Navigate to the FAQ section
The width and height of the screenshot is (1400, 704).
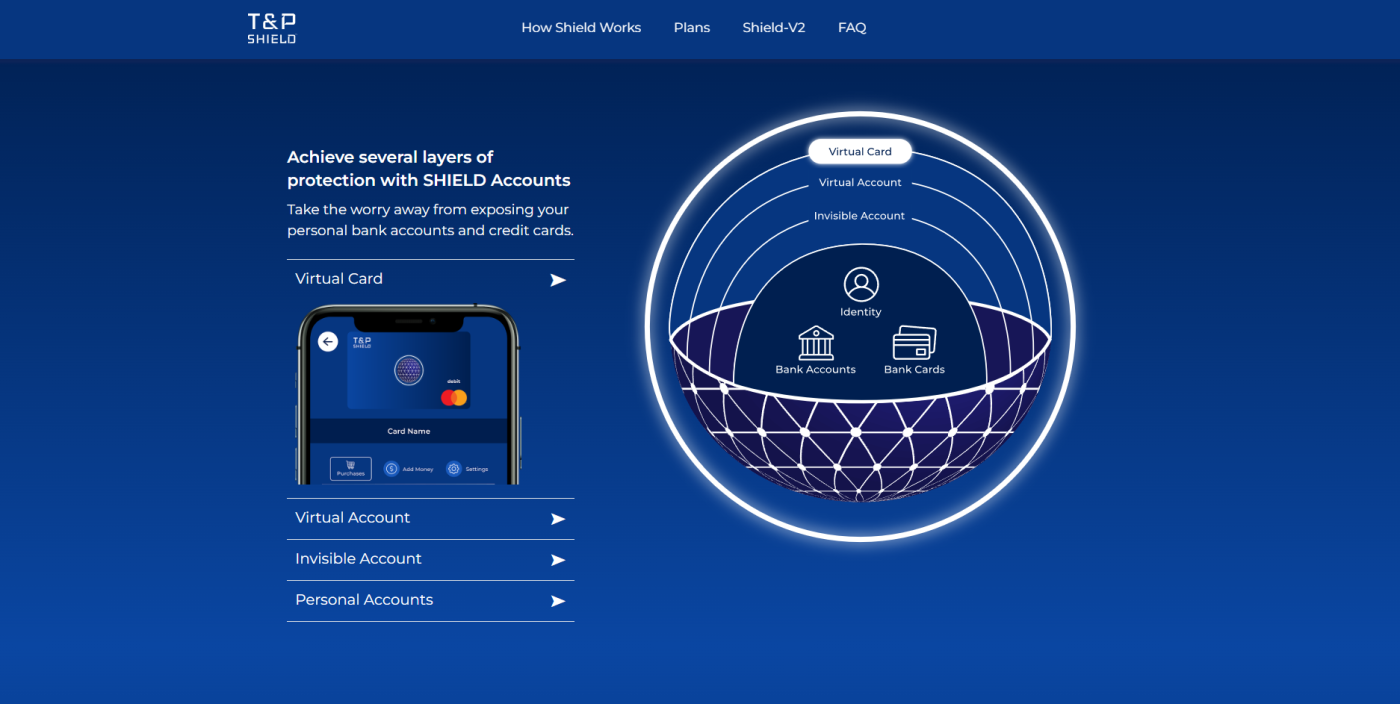point(851,28)
